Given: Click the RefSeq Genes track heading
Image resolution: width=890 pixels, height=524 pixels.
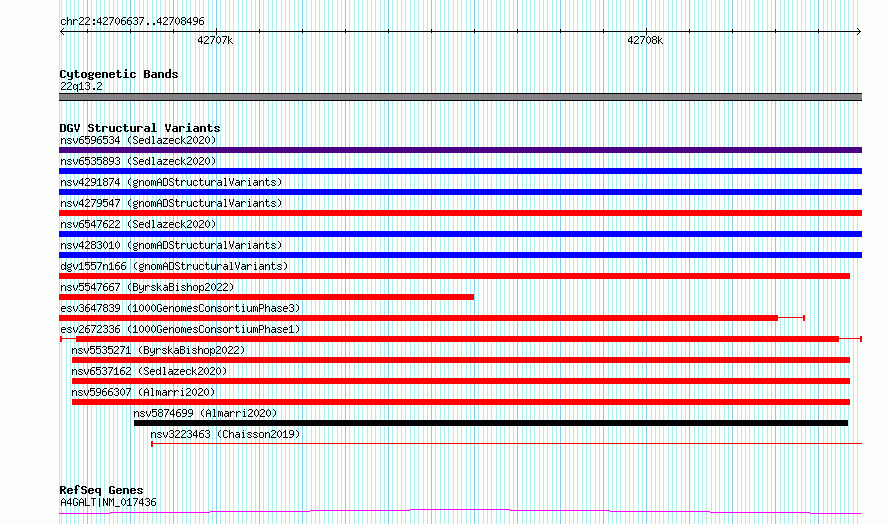Looking at the screenshot, I should [101, 490].
